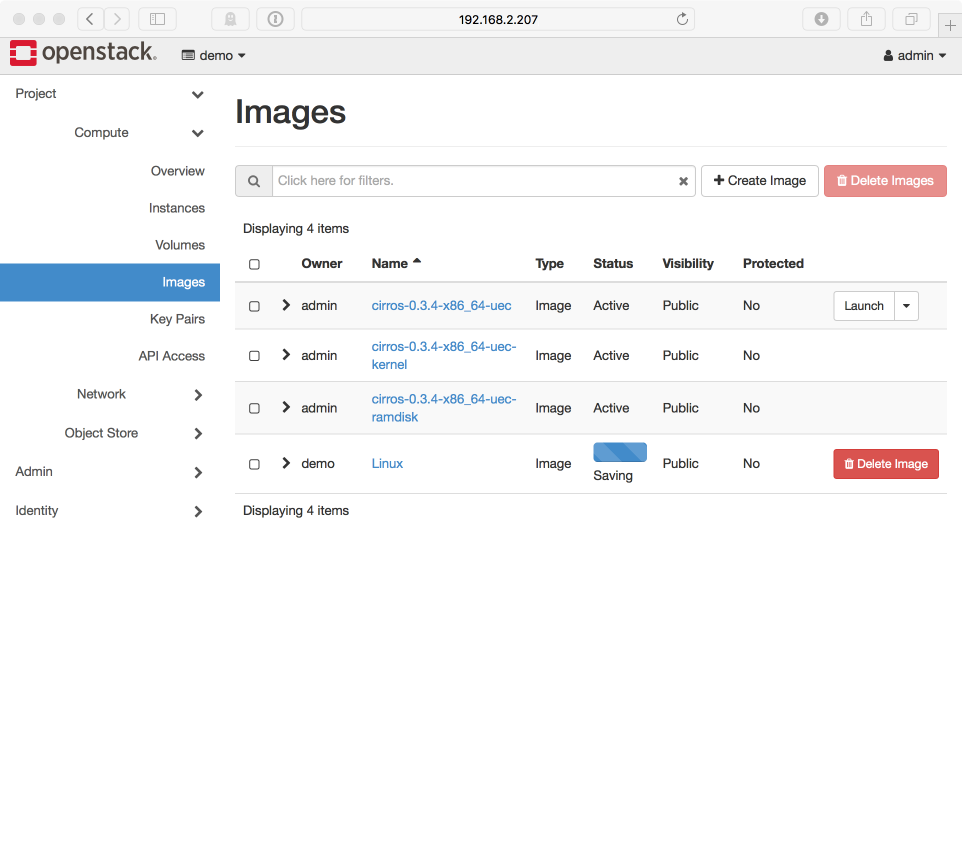Open Safari downloads icon
Viewport: 962px width, 852px height.
[821, 19]
